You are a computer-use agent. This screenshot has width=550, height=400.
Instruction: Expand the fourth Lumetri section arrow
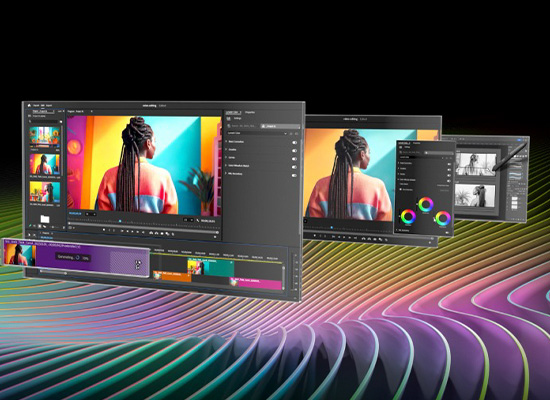click(x=226, y=165)
